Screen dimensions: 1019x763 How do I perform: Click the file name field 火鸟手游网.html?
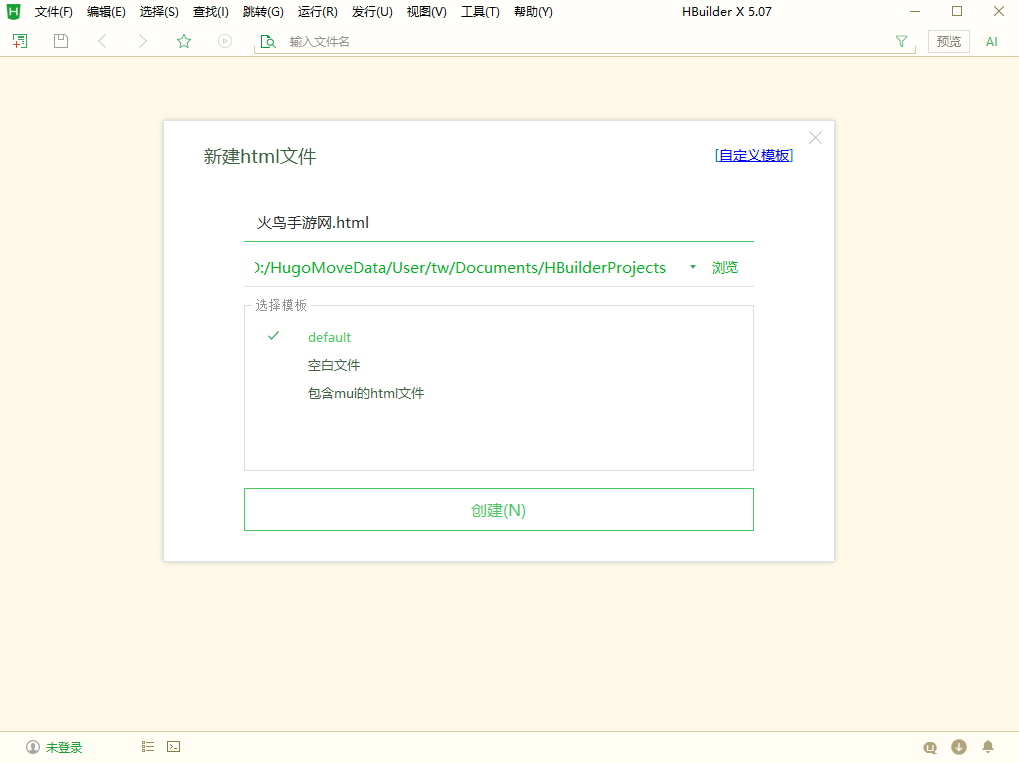point(498,223)
